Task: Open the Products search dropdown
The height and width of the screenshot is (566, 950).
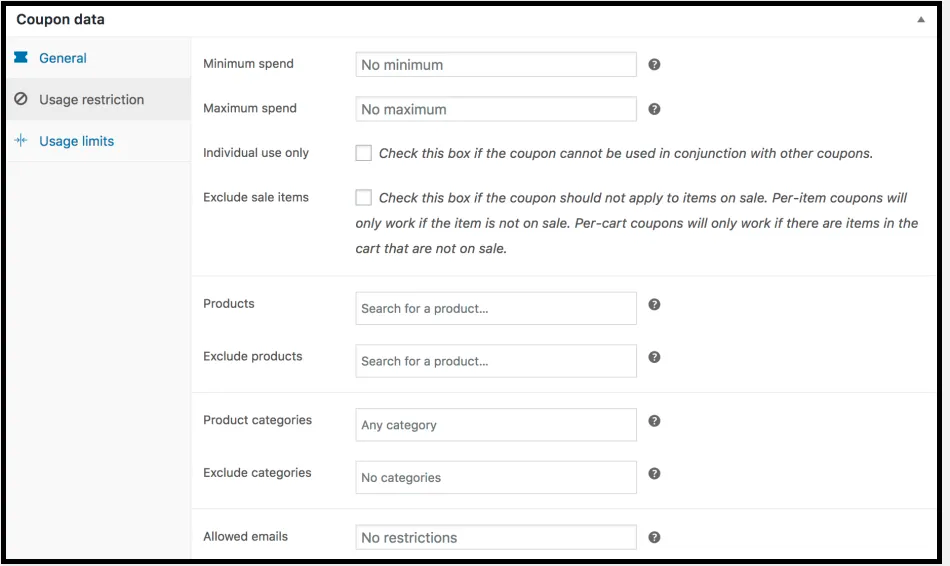Action: click(496, 308)
